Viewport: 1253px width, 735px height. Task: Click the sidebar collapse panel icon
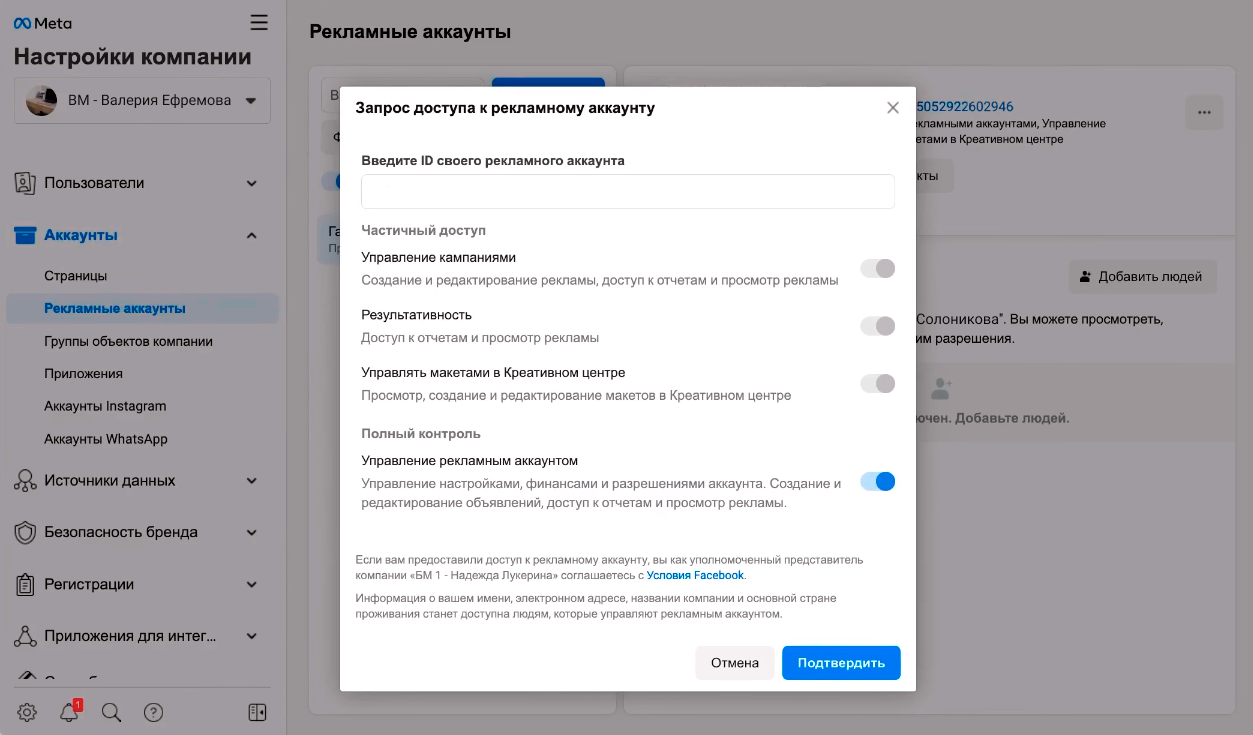point(257,712)
